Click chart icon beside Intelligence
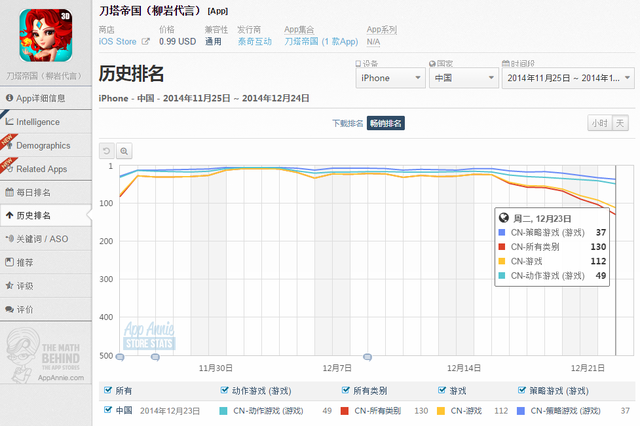Image resolution: width=640 pixels, height=426 pixels. coord(9,122)
